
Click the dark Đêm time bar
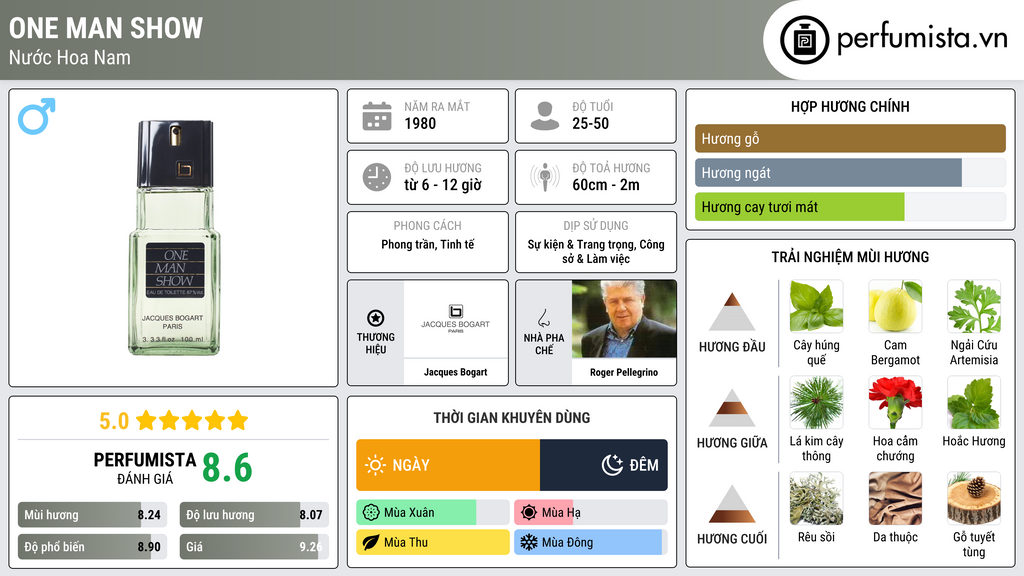[x=604, y=465]
